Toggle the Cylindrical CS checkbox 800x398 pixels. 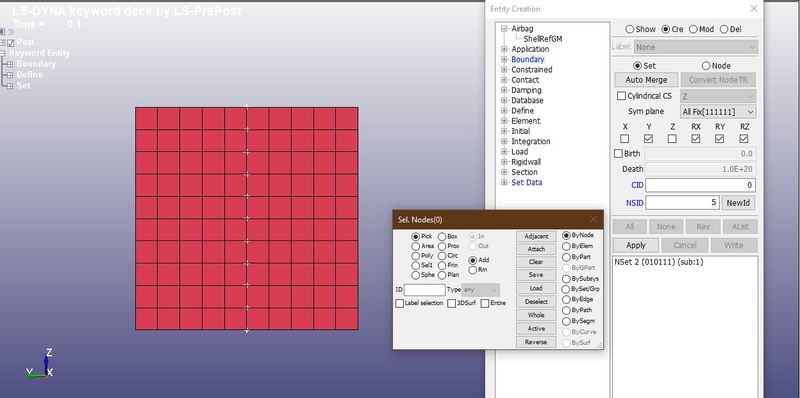coord(621,96)
